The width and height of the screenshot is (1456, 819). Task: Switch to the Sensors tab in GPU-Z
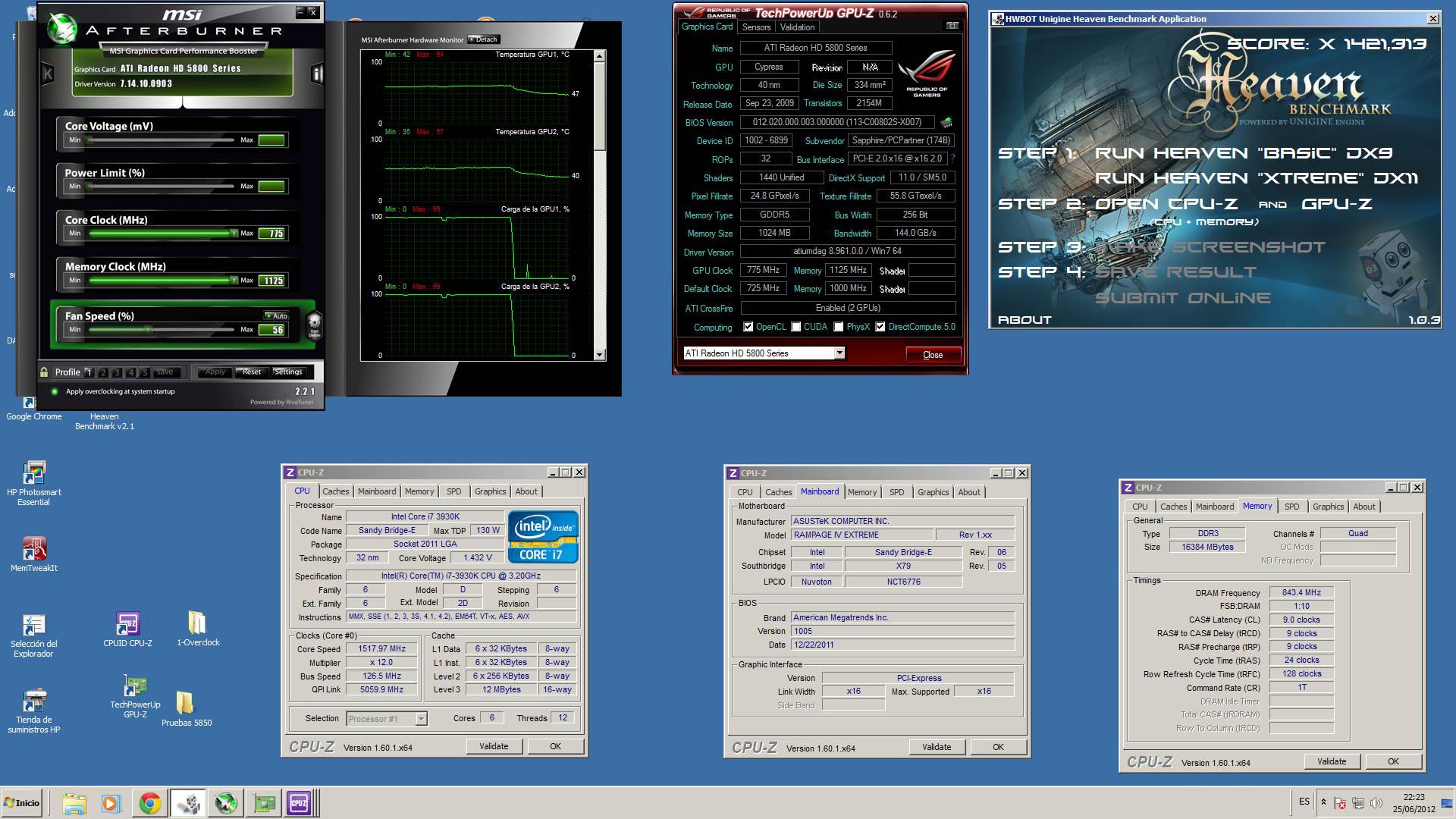(x=756, y=27)
